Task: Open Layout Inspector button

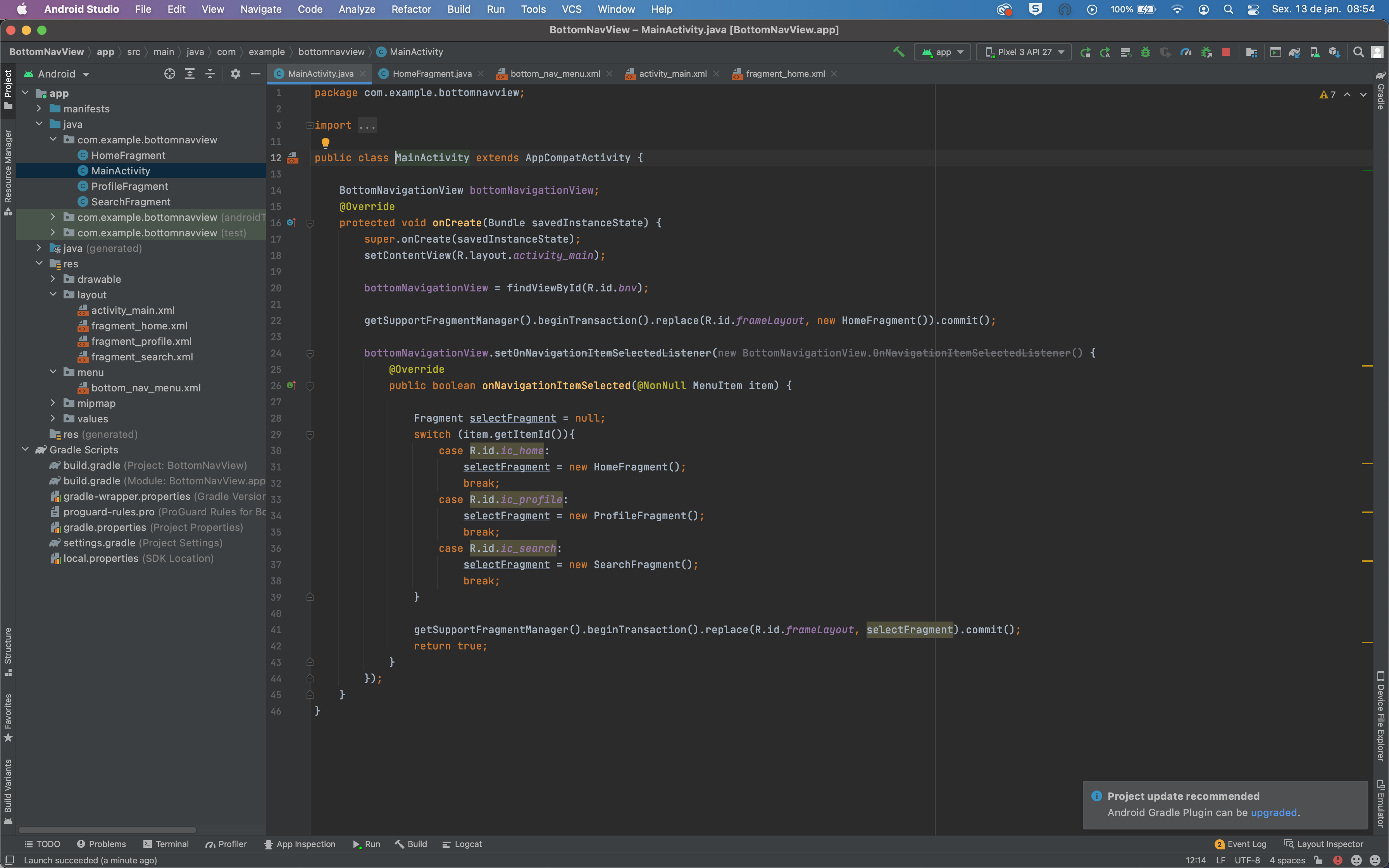Action: click(x=1324, y=844)
